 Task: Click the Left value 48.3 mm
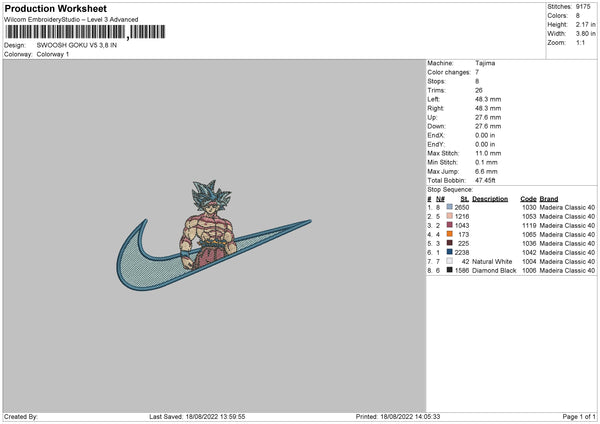pyautogui.click(x=488, y=99)
